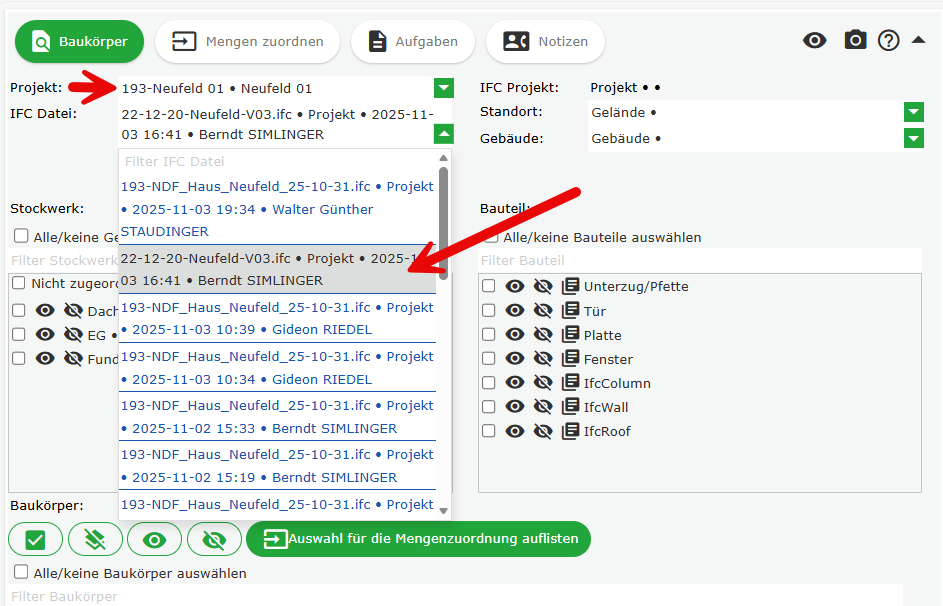Open the Standort dropdown arrow
The height and width of the screenshot is (606, 943).
tap(913, 112)
